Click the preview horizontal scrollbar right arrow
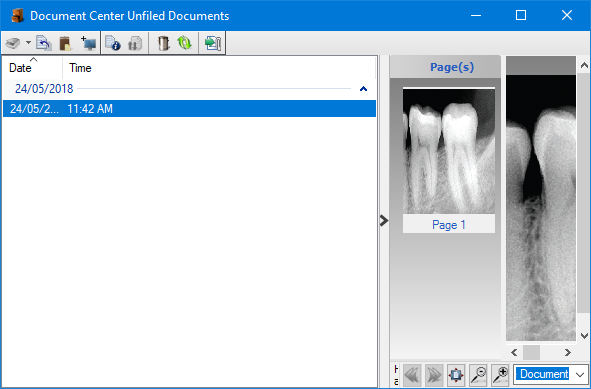 [568, 352]
